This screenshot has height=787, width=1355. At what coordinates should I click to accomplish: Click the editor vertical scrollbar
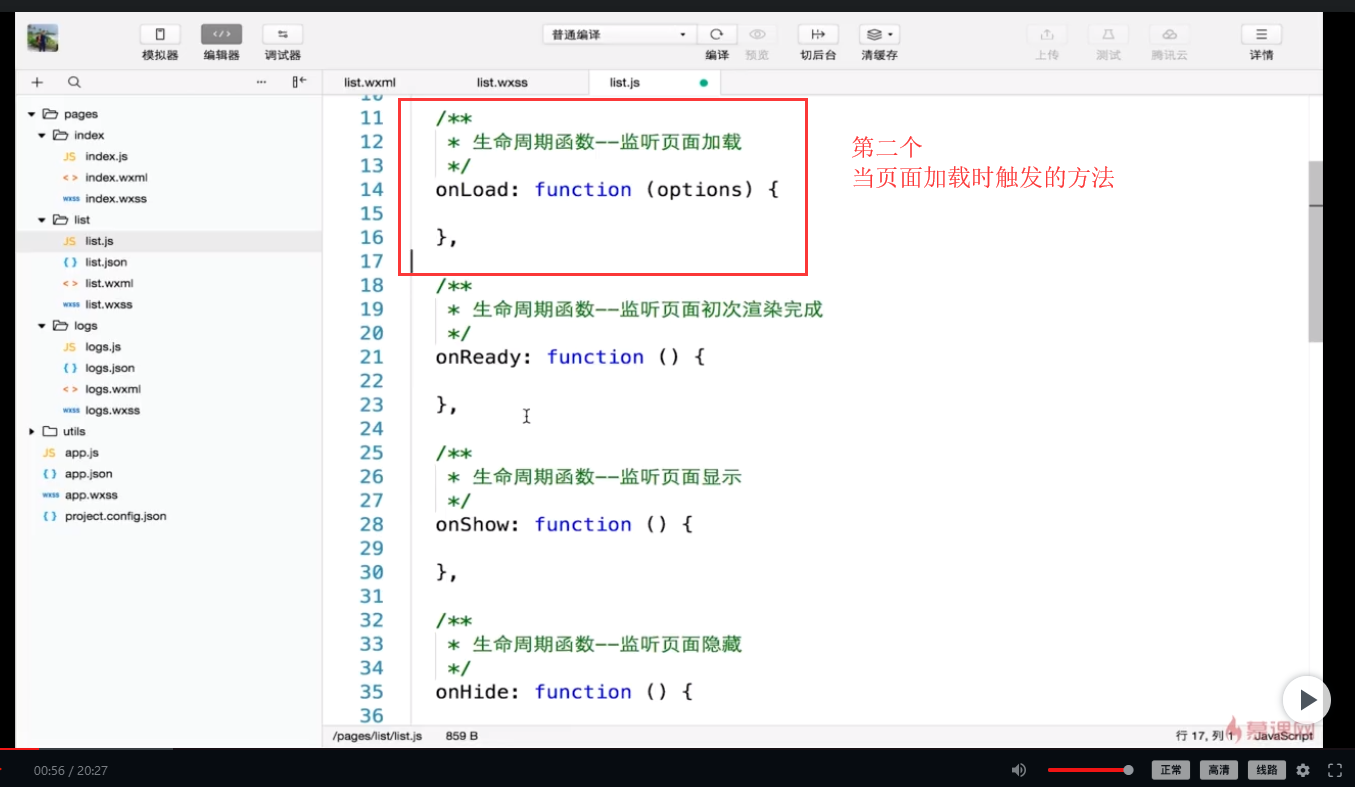click(x=1315, y=250)
